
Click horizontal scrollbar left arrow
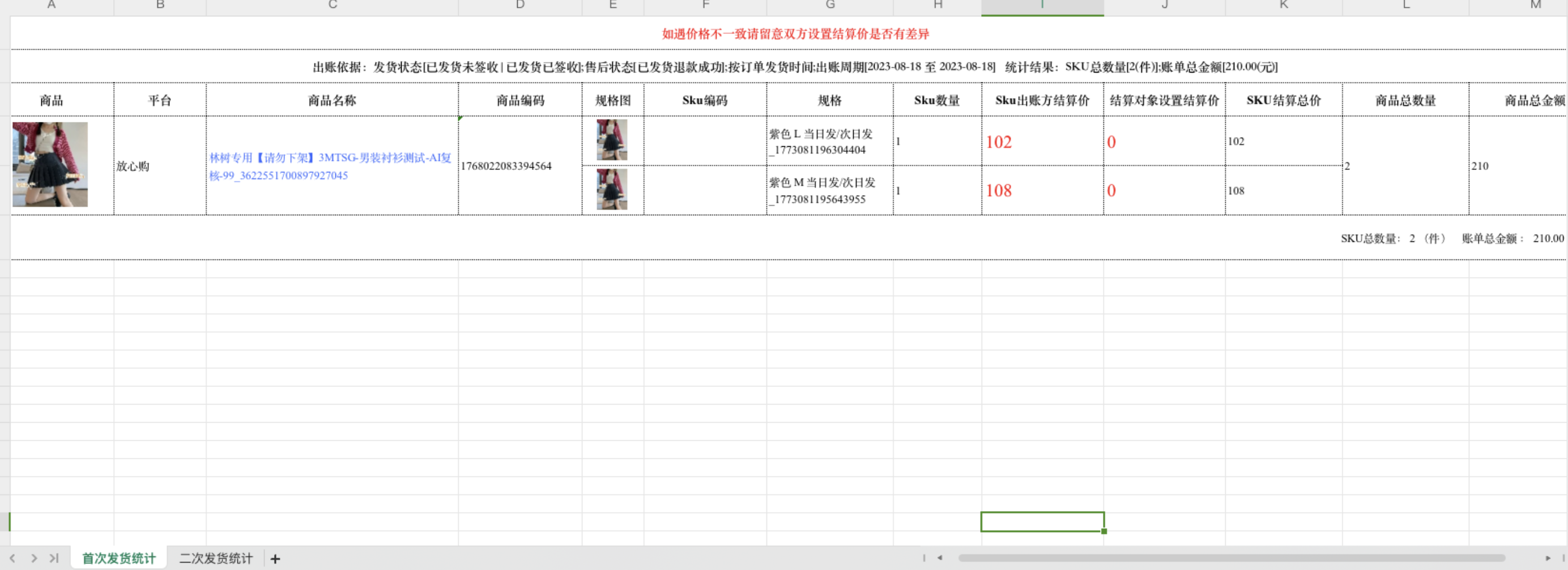pyautogui.click(x=940, y=558)
